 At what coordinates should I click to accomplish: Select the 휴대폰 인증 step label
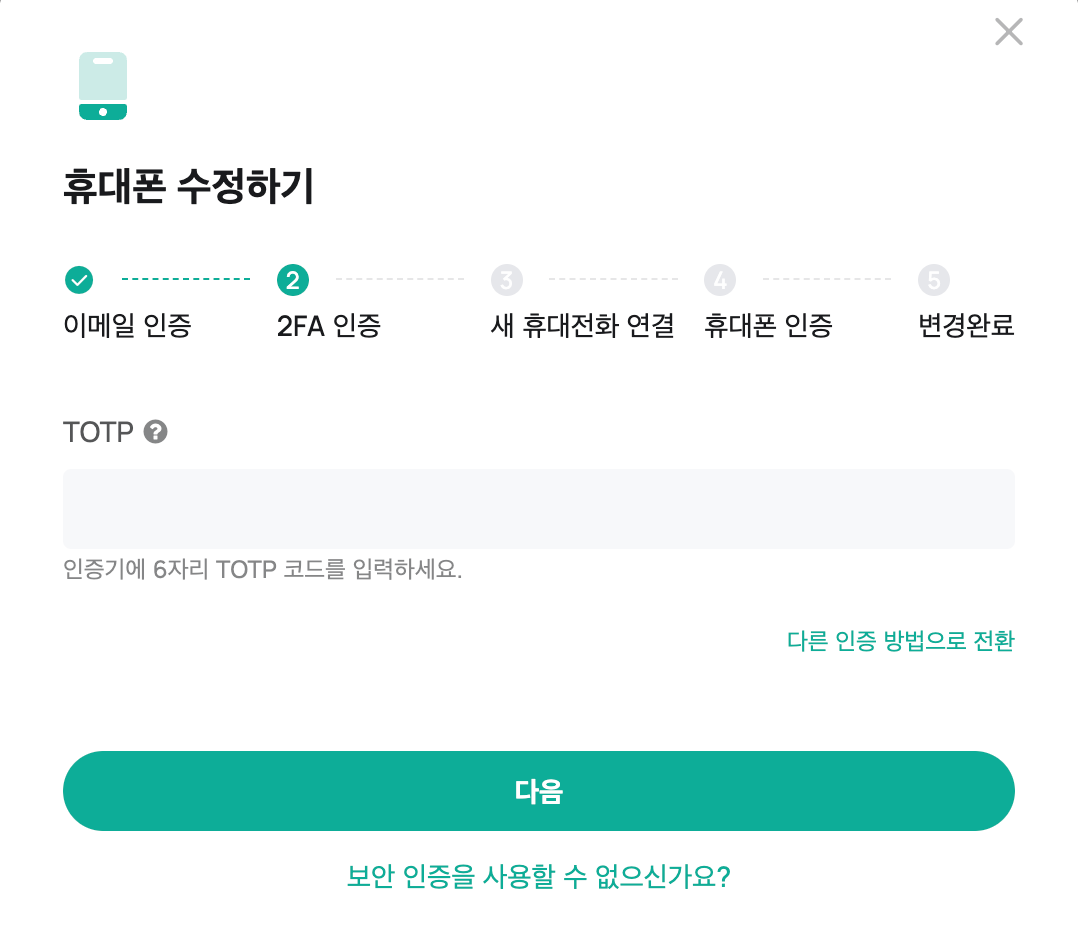pos(768,325)
